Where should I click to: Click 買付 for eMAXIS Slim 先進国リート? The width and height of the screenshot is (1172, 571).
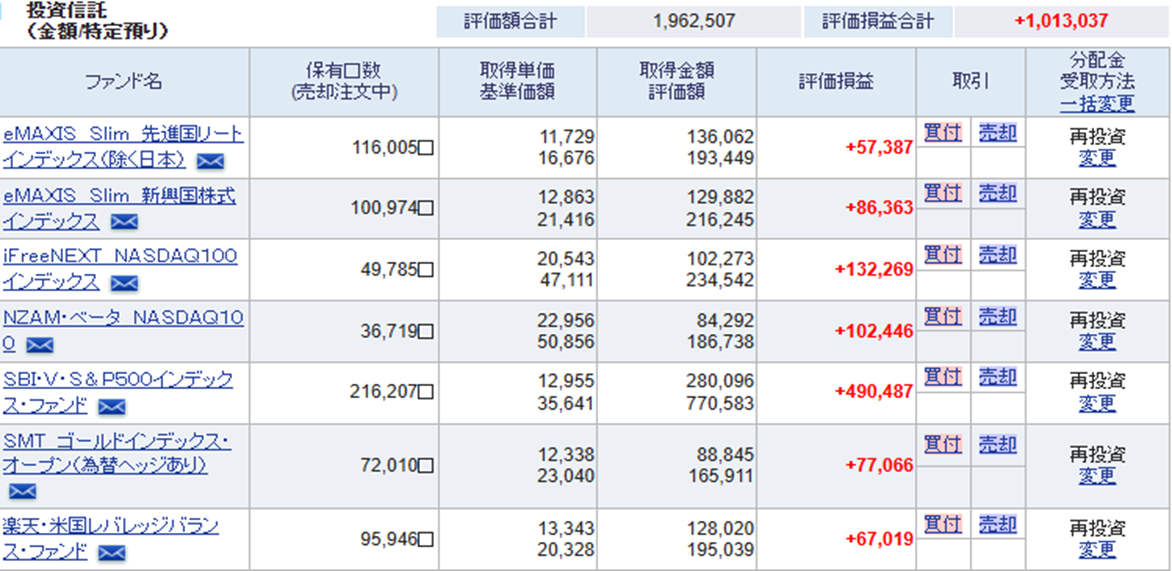(943, 132)
